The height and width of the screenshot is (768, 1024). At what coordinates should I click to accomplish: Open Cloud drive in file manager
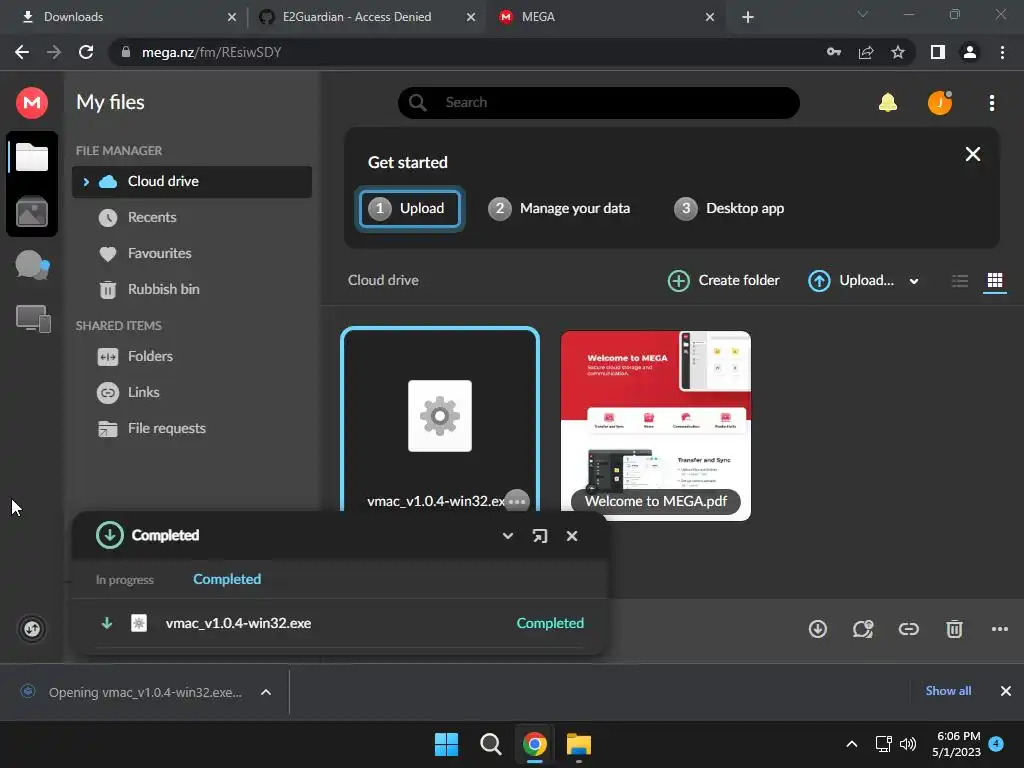(x=192, y=182)
